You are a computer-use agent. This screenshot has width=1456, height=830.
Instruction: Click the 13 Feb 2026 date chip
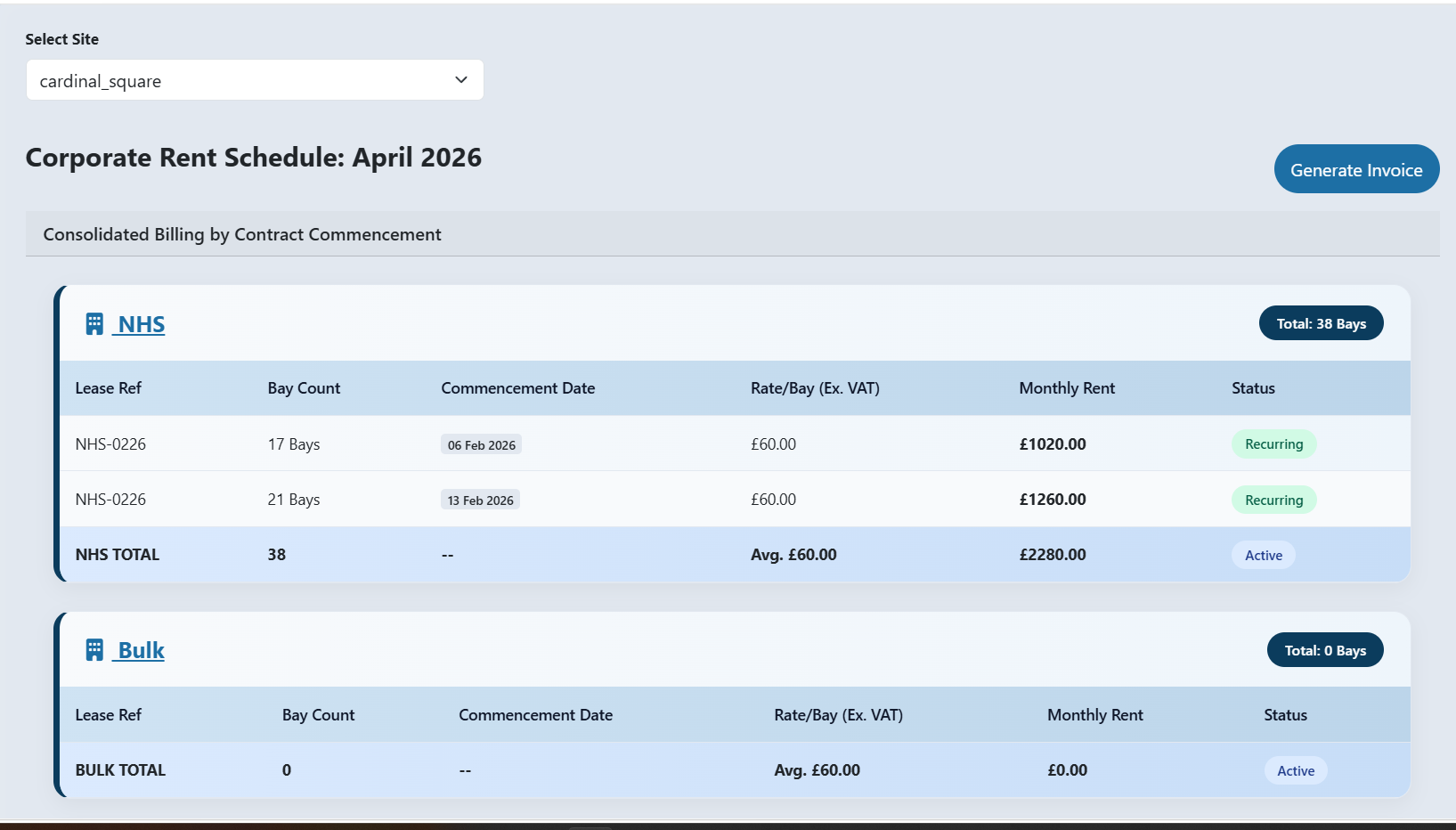[480, 500]
